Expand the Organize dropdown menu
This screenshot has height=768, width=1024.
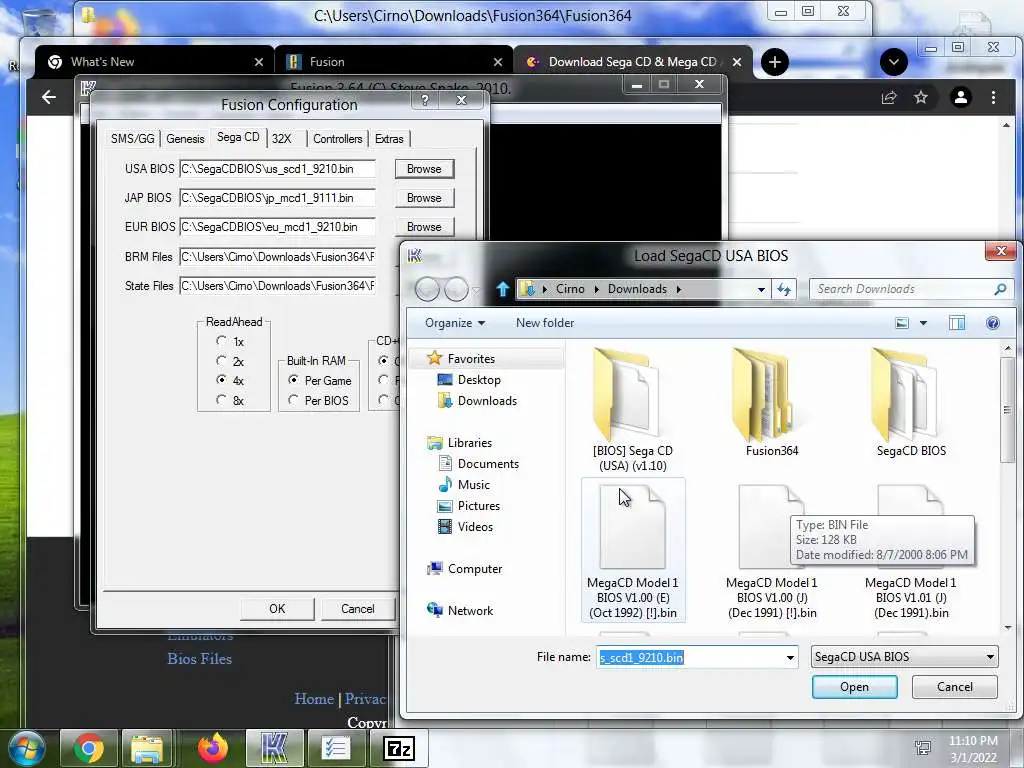(x=455, y=323)
